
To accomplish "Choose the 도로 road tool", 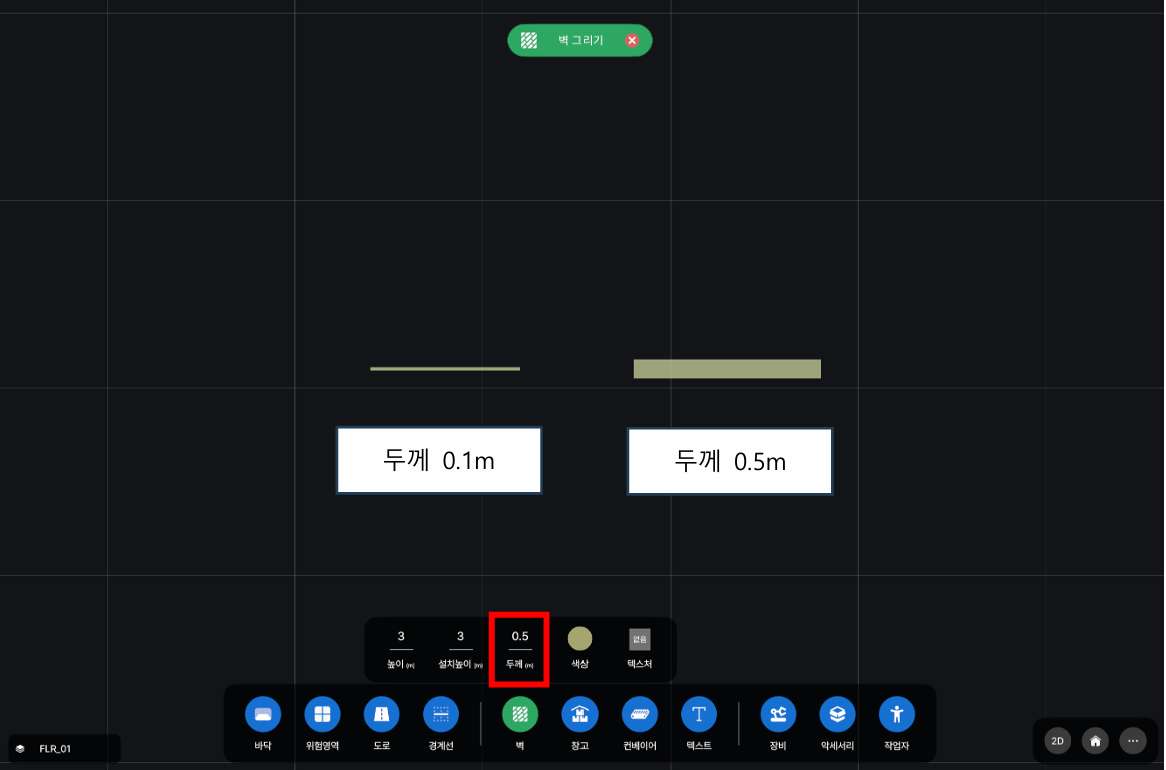I will pyautogui.click(x=381, y=714).
